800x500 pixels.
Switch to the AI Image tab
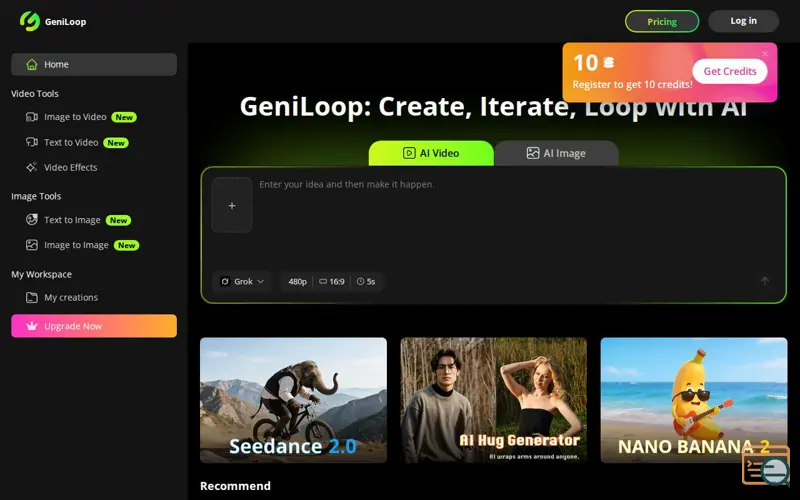tap(556, 153)
